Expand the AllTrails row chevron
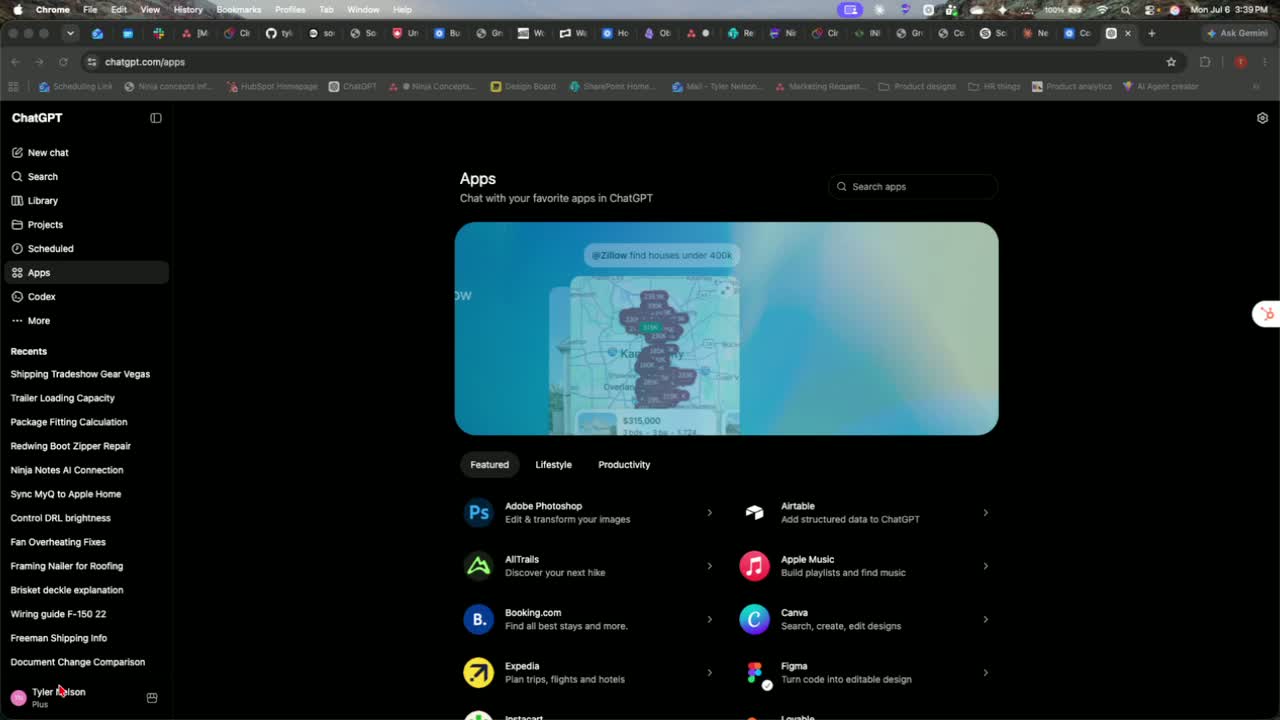The width and height of the screenshot is (1280, 720). [x=710, y=566]
